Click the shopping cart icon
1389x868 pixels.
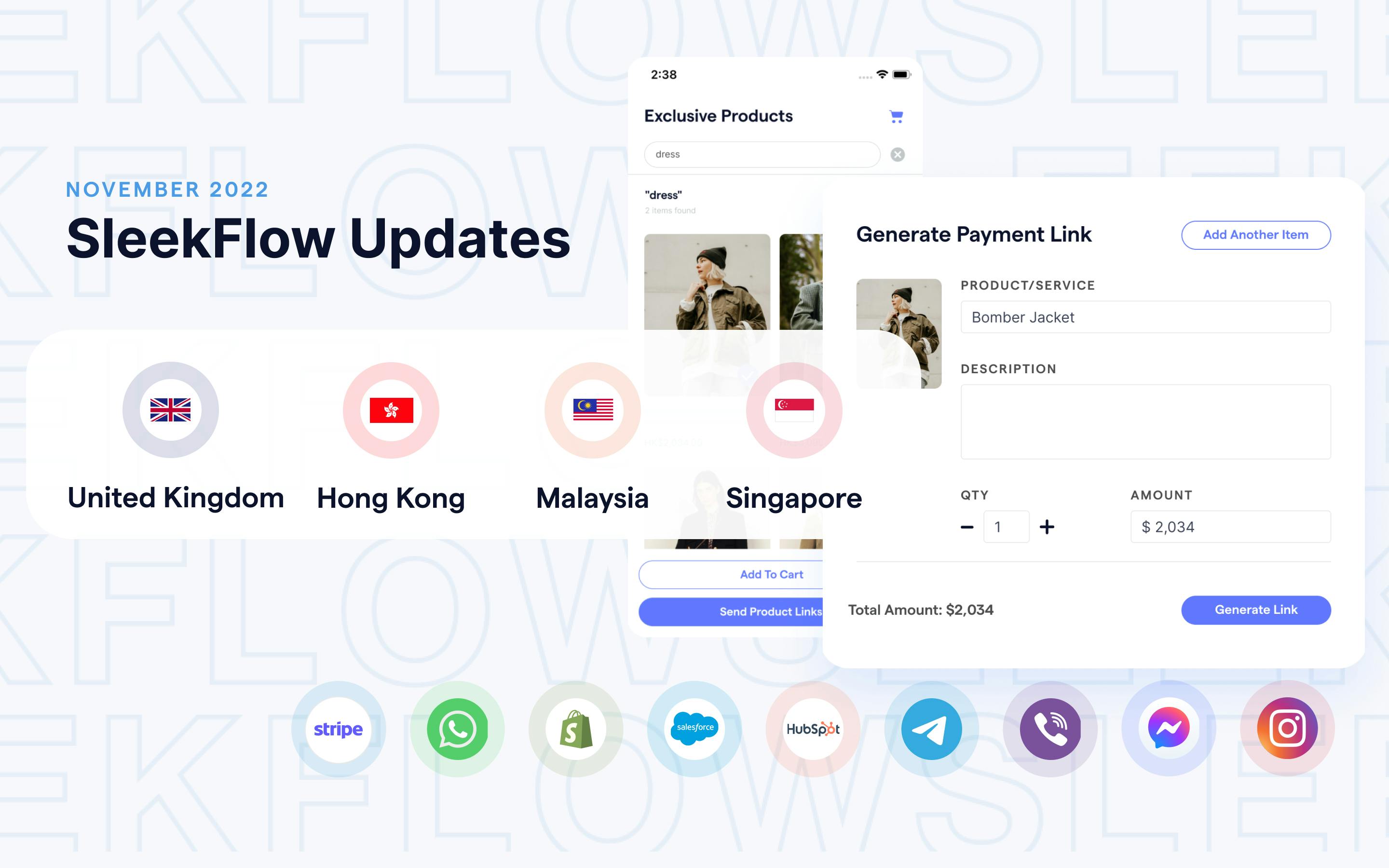tap(896, 117)
